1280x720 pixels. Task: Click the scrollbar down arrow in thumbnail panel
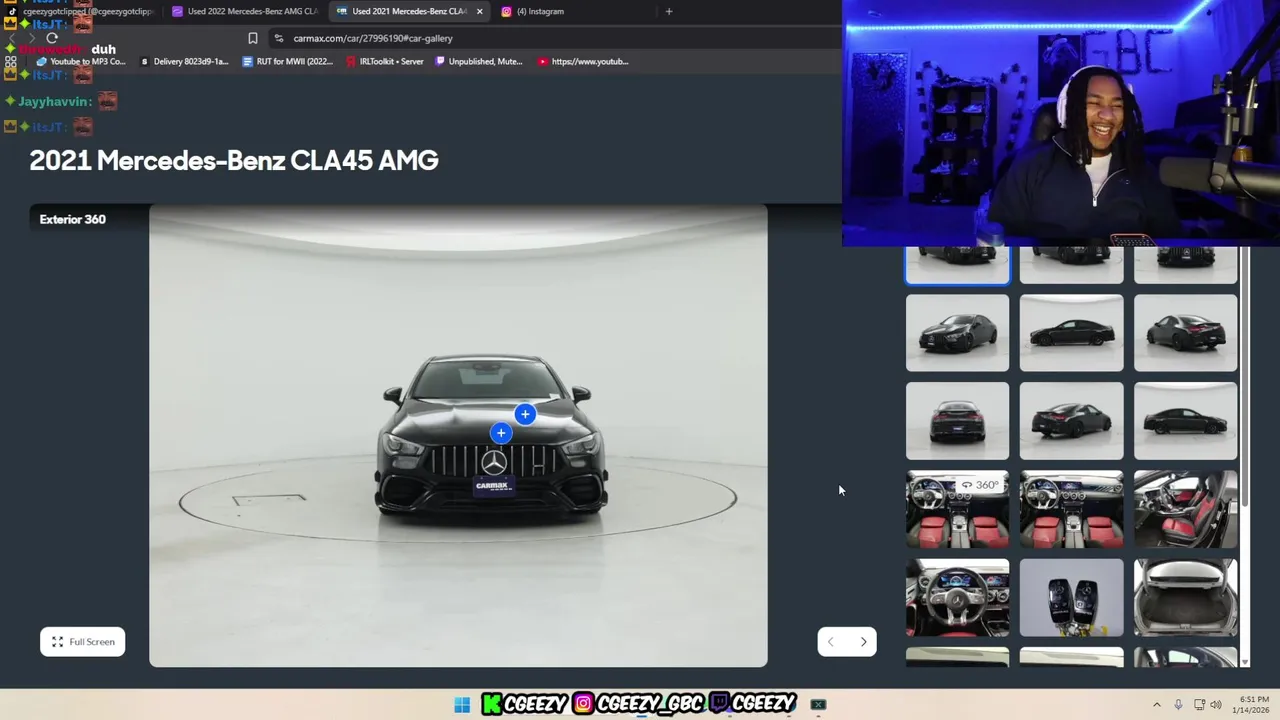[1245, 661]
